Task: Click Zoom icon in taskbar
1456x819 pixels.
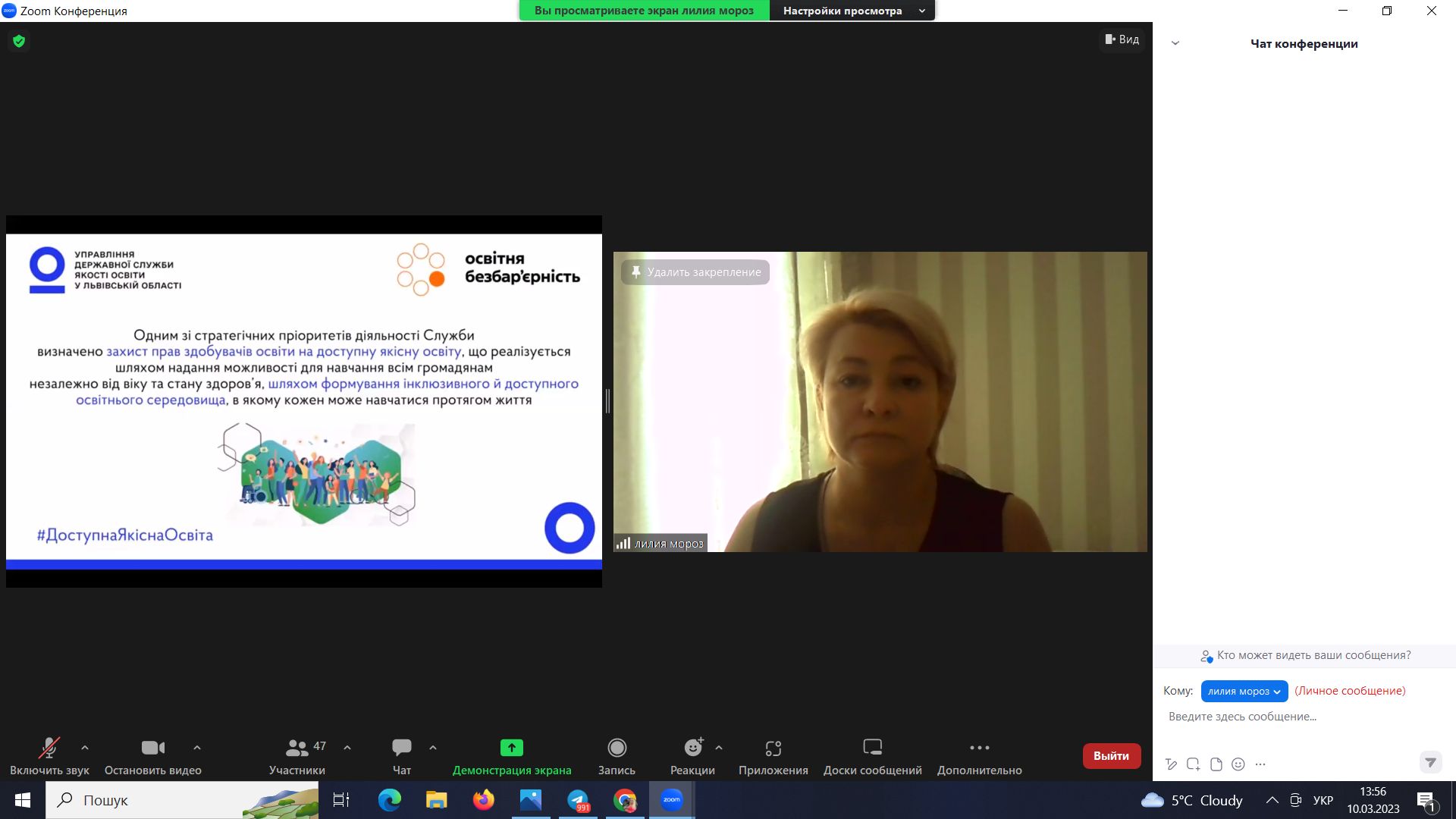Action: 672,800
